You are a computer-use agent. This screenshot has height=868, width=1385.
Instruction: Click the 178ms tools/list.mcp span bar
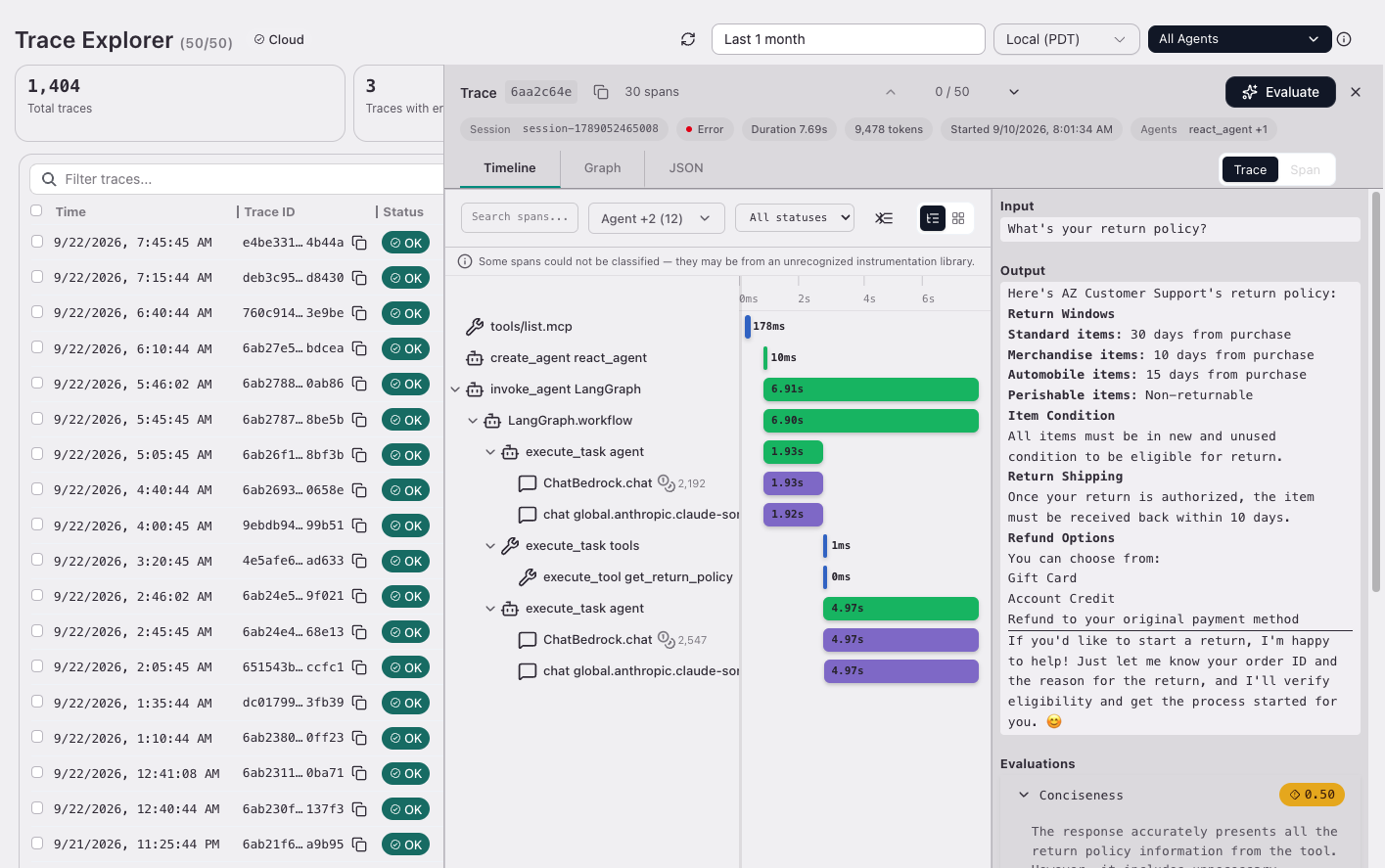pyautogui.click(x=748, y=327)
